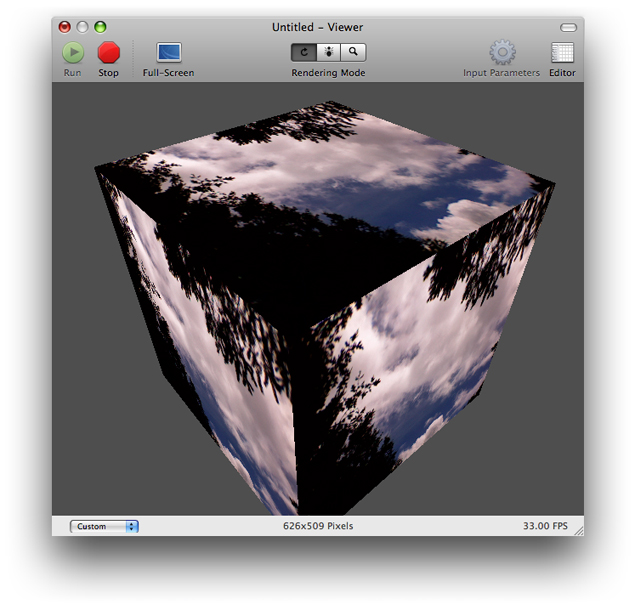Viewport: 635px width, 608px height.
Task: Click the window resize grip corner
Action: pyautogui.click(x=576, y=528)
